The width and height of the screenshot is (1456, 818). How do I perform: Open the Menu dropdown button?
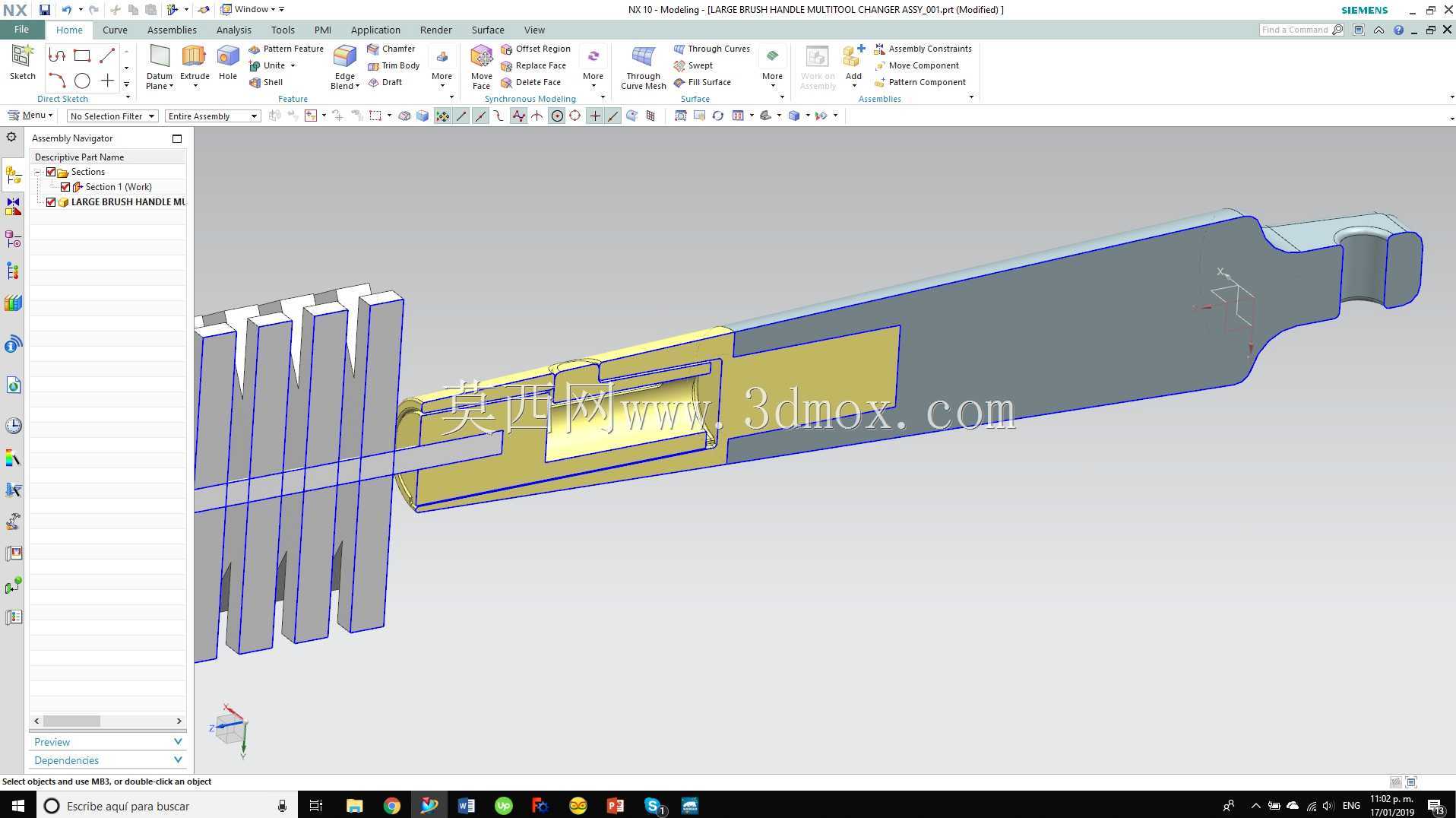pos(30,116)
